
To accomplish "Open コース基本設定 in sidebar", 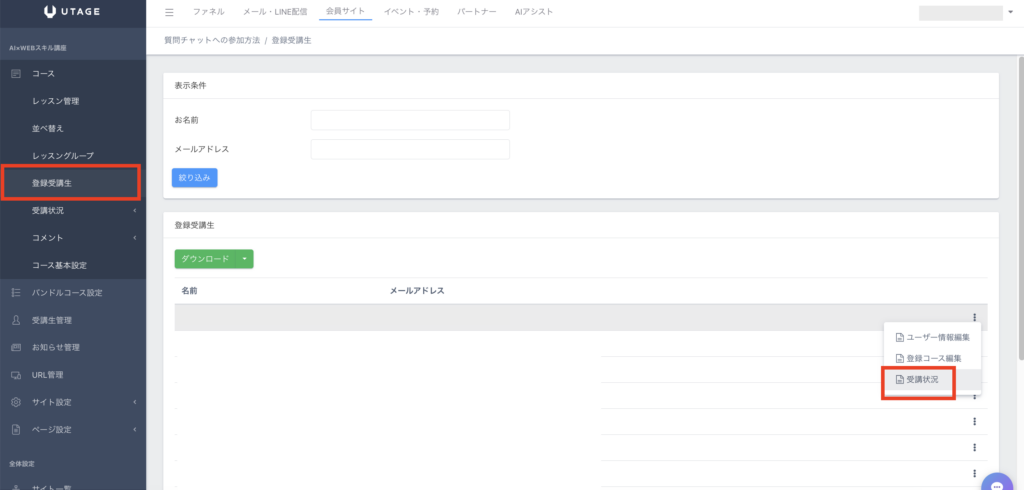I will click(59, 265).
